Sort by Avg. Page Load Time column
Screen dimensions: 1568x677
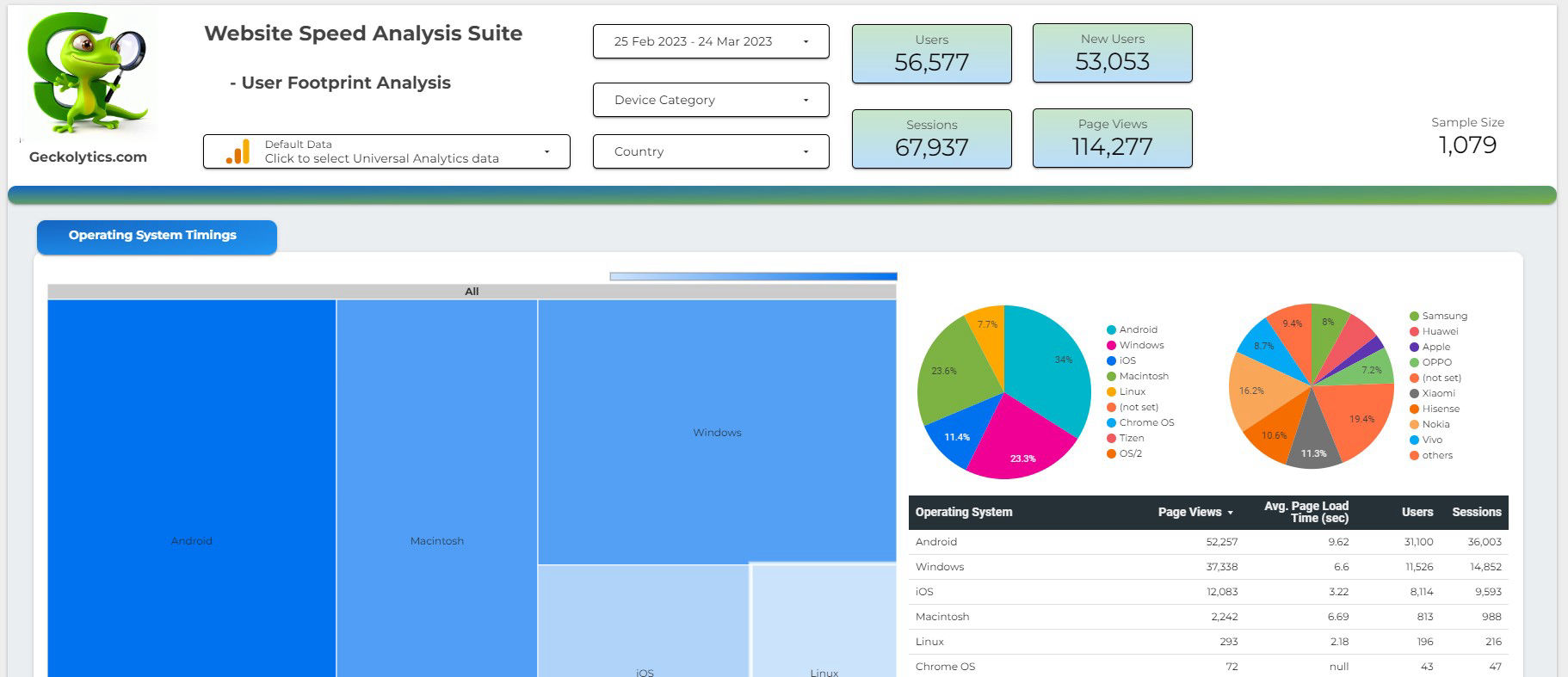tap(1306, 512)
